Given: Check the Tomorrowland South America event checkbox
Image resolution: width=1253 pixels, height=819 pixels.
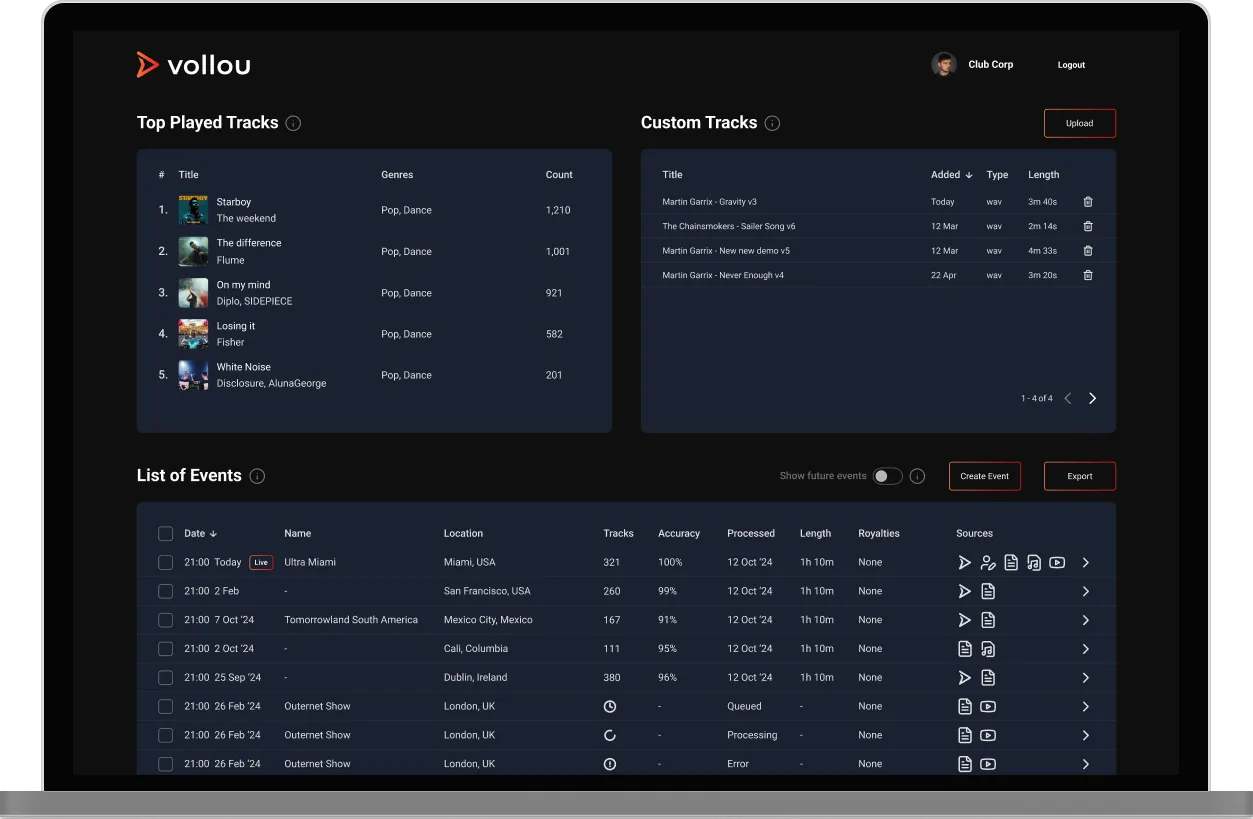Looking at the screenshot, I should tap(166, 620).
